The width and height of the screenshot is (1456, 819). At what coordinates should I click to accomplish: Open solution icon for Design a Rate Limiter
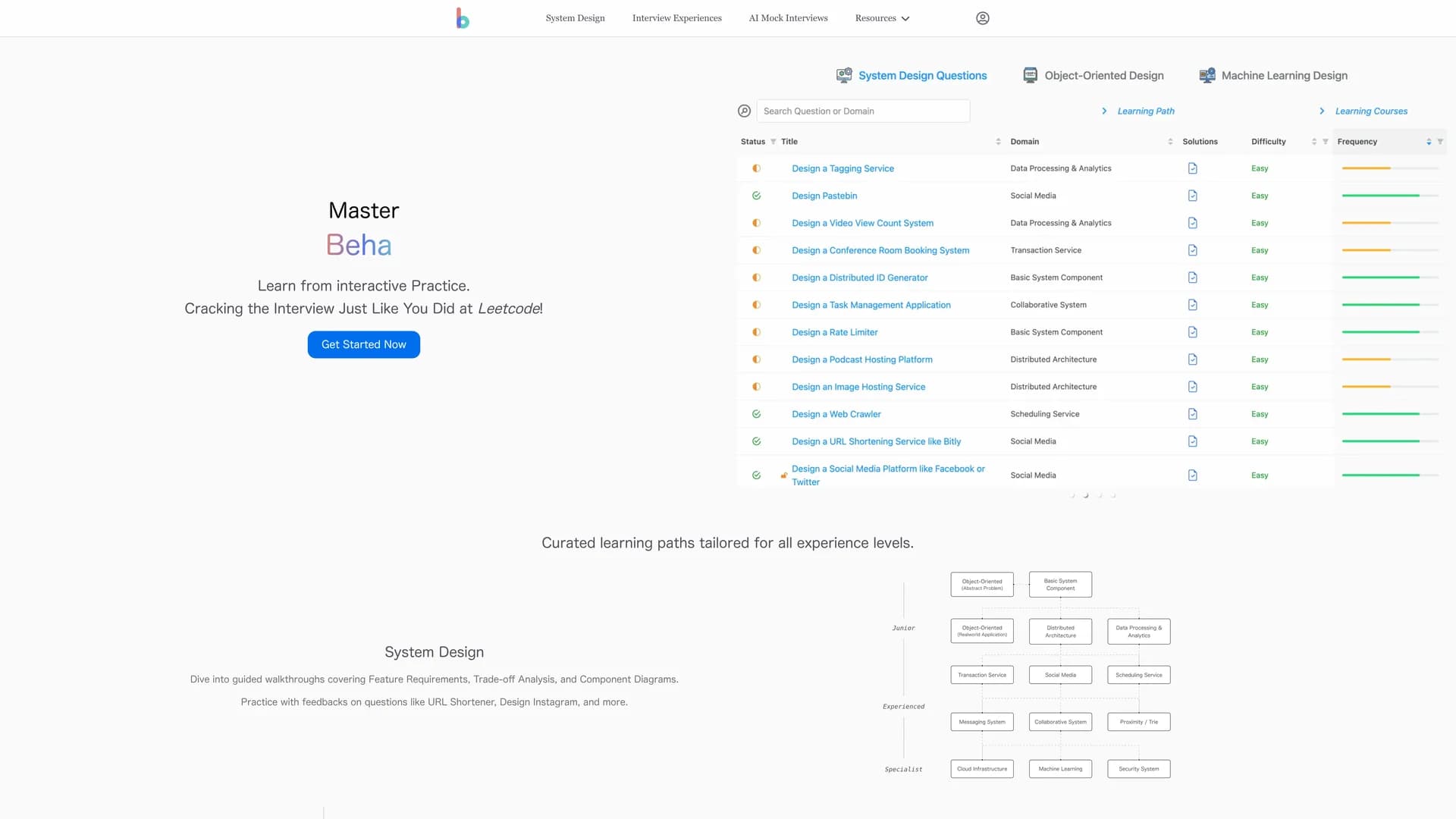(x=1192, y=332)
